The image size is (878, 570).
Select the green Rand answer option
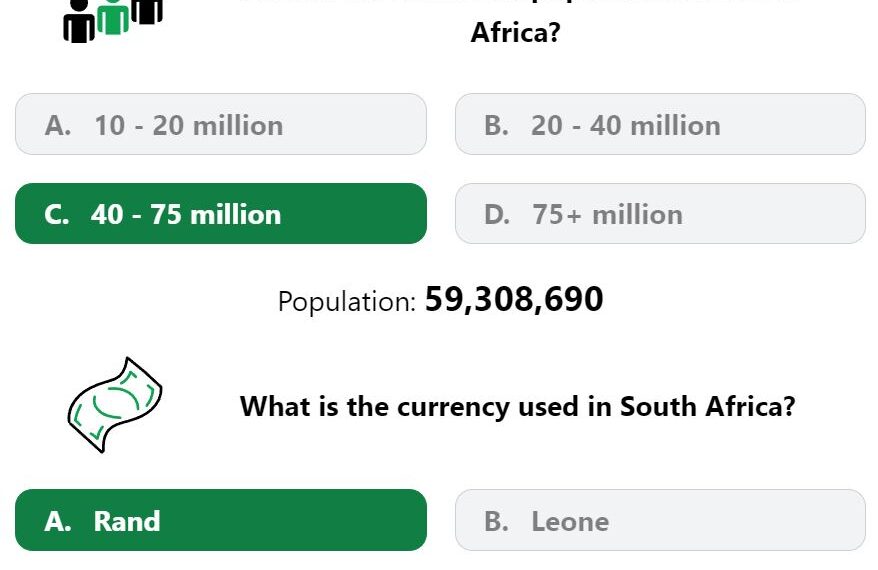(x=221, y=520)
